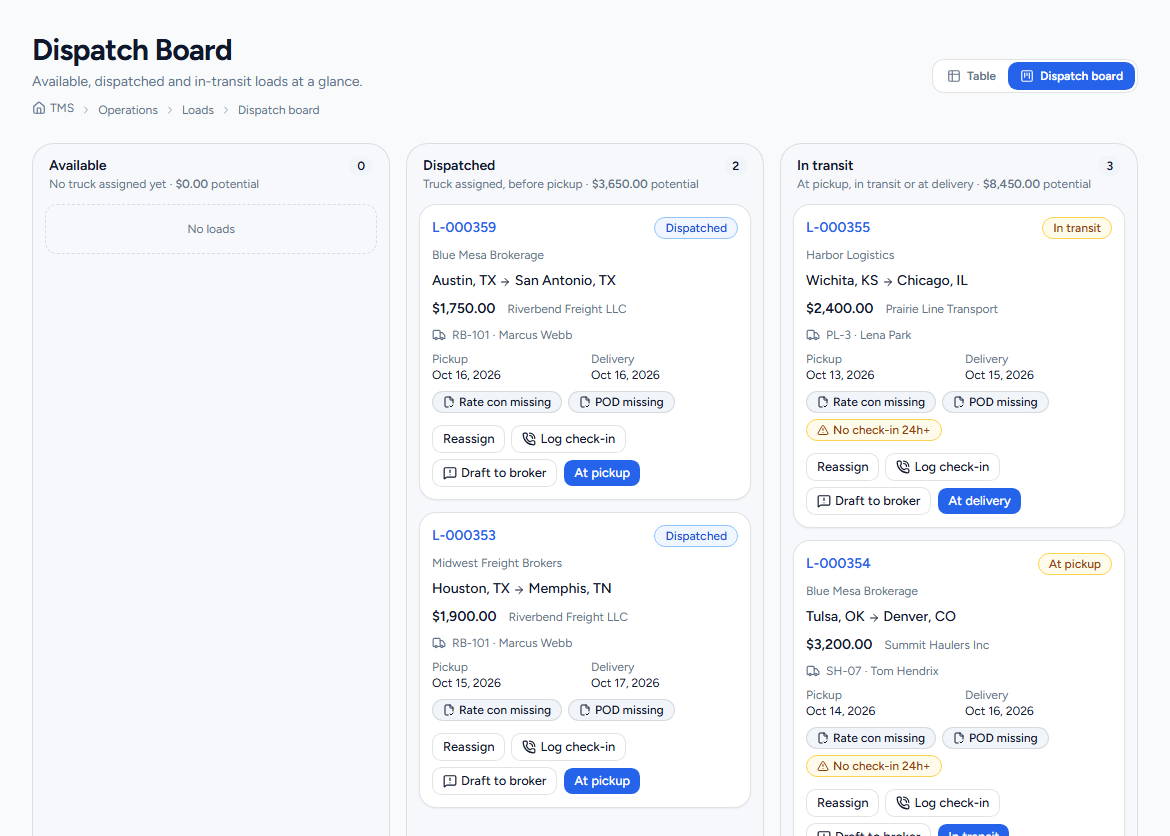Image resolution: width=1170 pixels, height=836 pixels.
Task: Click truck icon beside PL-3 · Lena Park
Action: [813, 335]
